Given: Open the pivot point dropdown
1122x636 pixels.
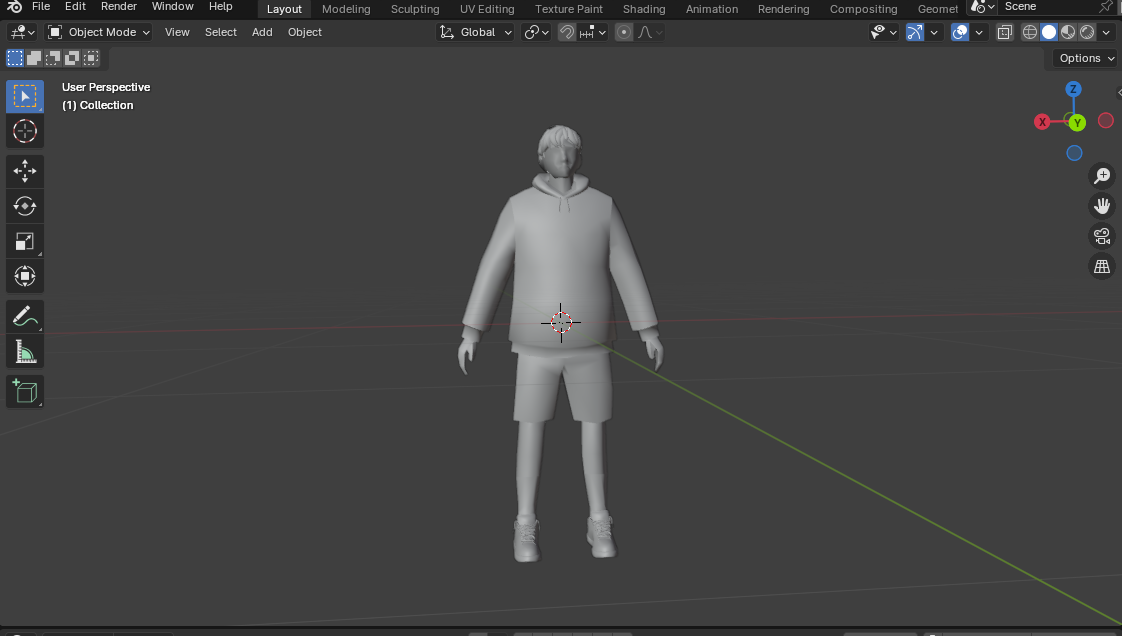Looking at the screenshot, I should 536,32.
